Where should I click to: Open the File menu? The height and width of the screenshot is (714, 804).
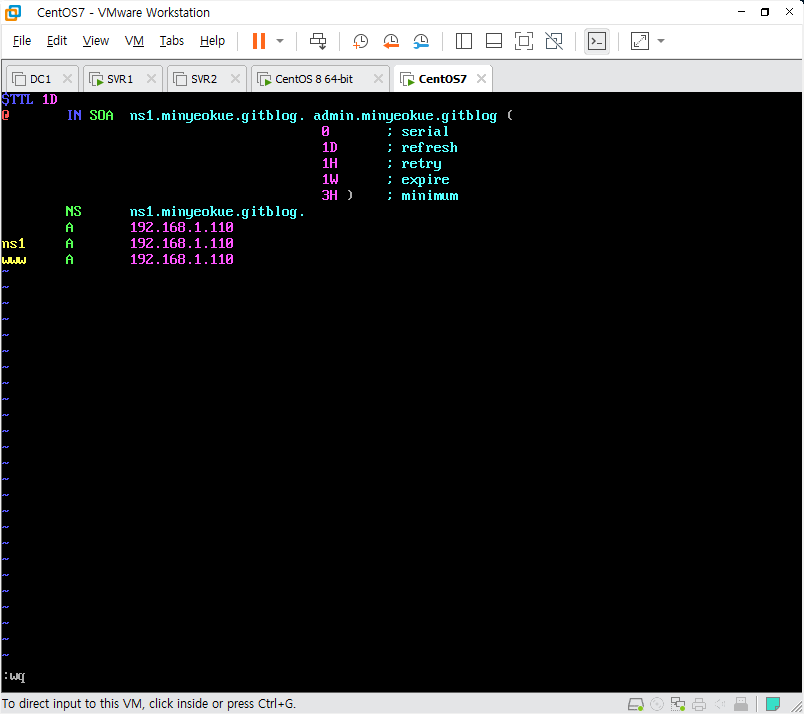22,41
